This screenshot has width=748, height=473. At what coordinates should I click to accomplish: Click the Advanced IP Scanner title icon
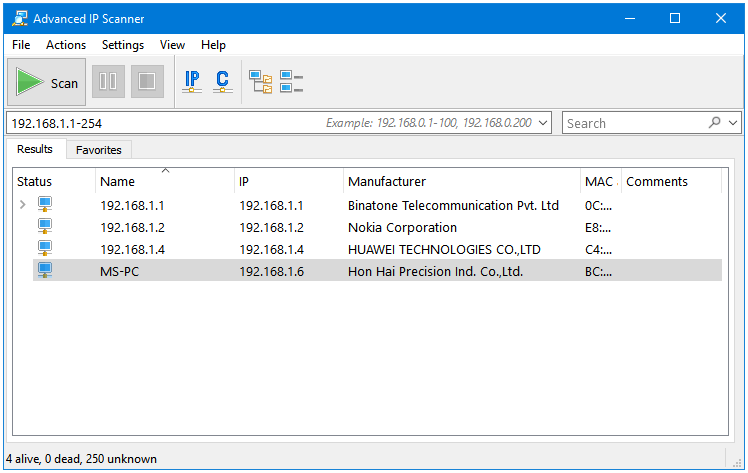pos(20,19)
